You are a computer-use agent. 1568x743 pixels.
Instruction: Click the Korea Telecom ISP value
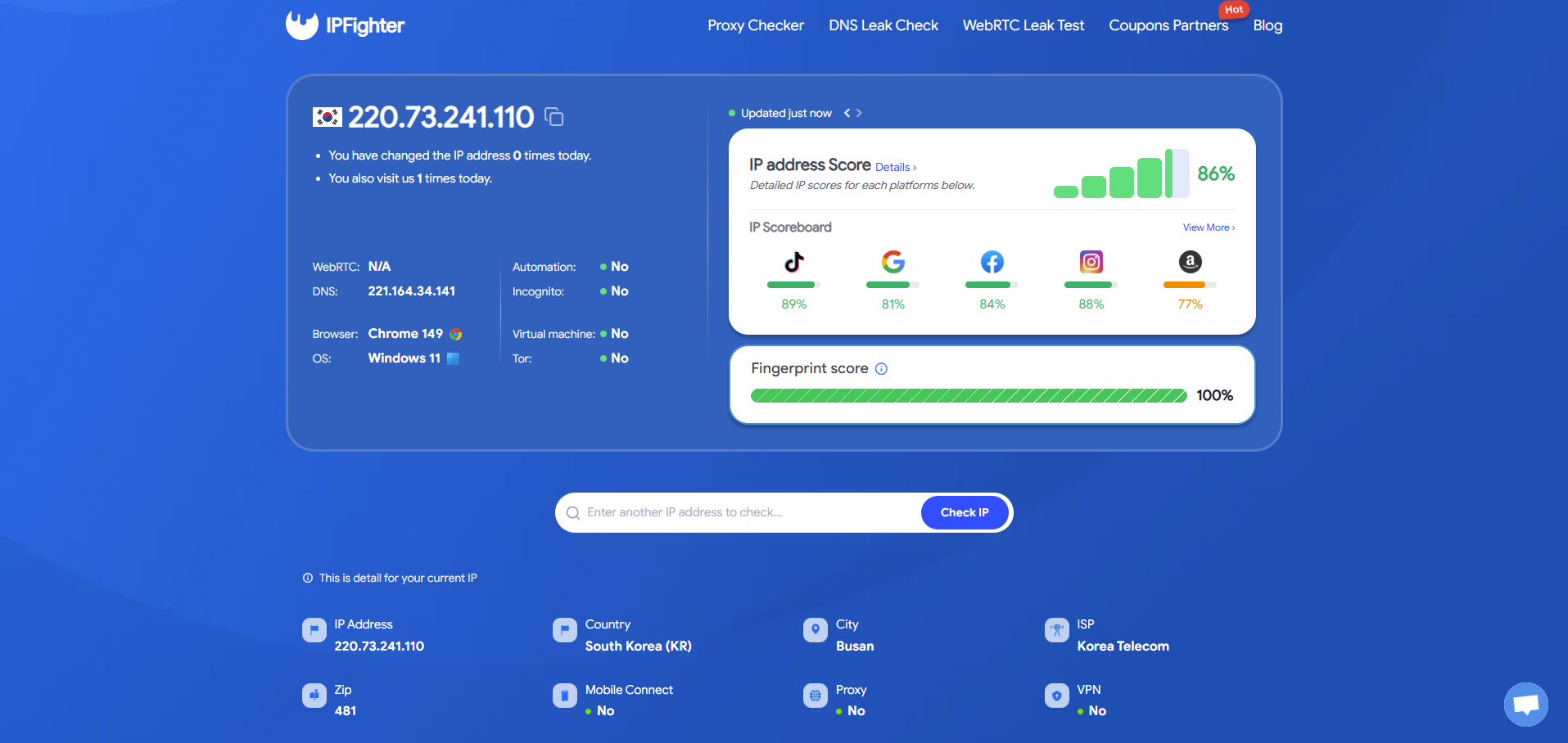[1123, 646]
